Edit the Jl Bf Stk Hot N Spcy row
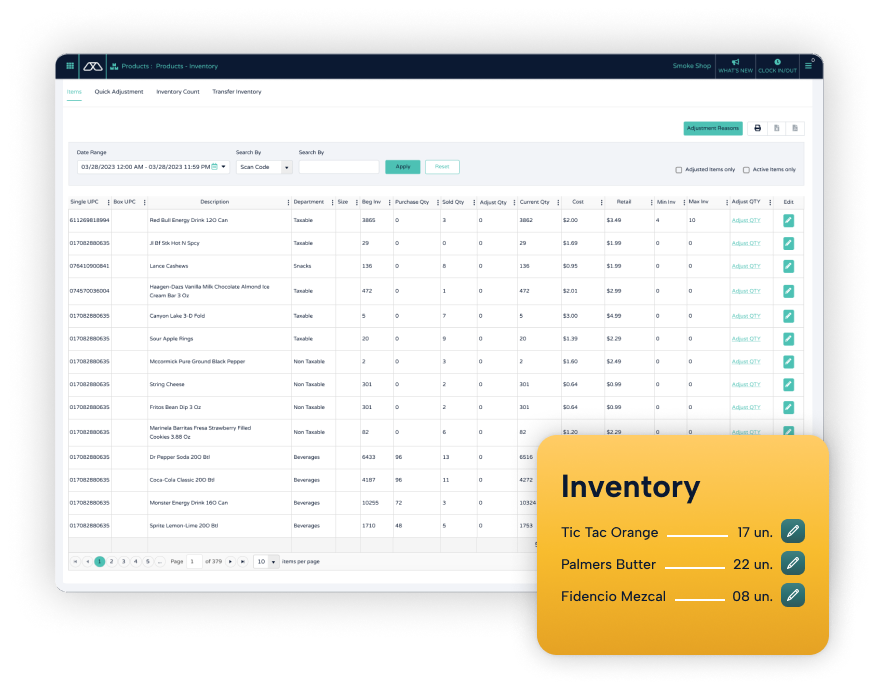The image size is (879, 685). [x=788, y=243]
